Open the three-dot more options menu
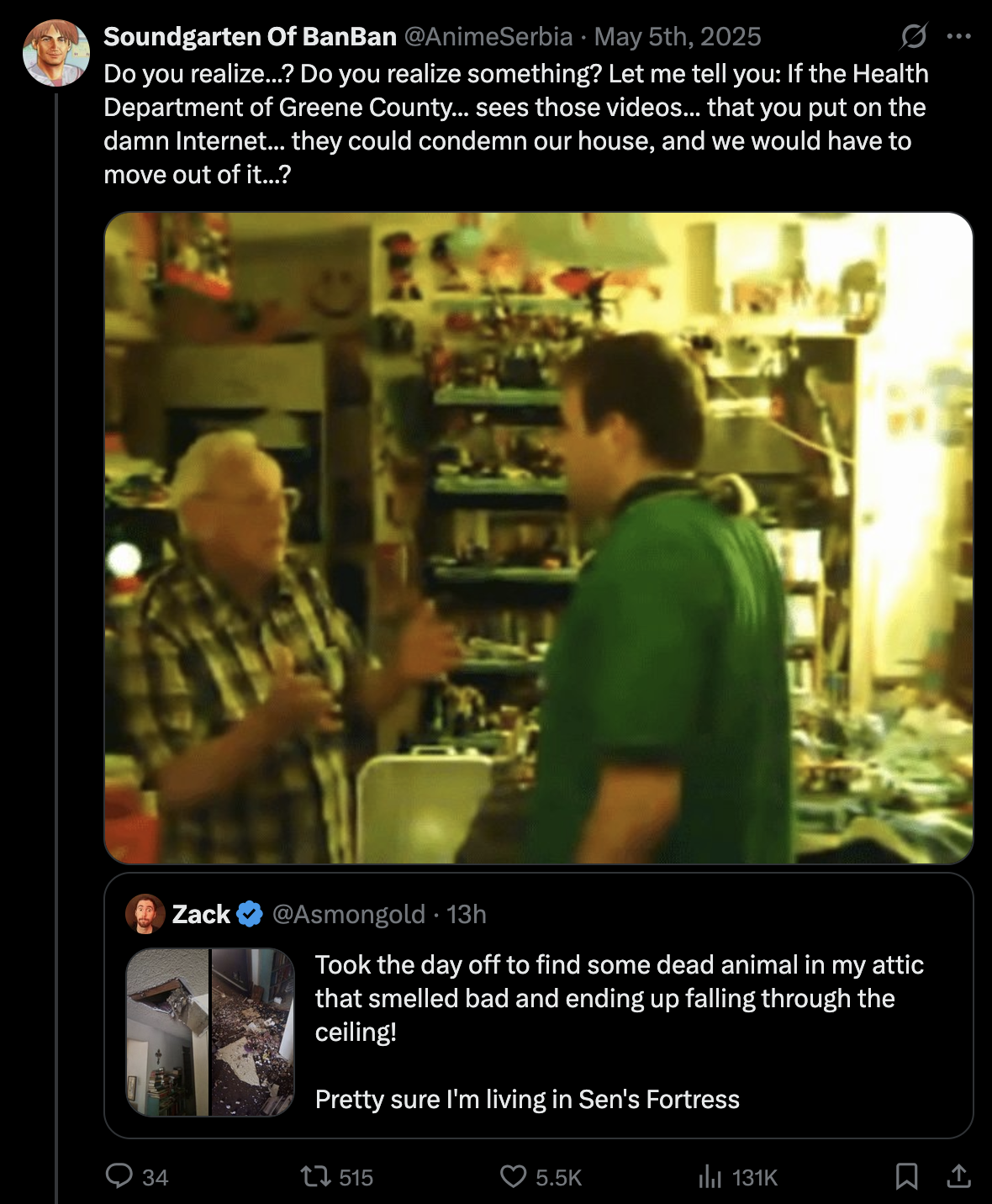Viewport: 992px width, 1204px height. pos(959,36)
